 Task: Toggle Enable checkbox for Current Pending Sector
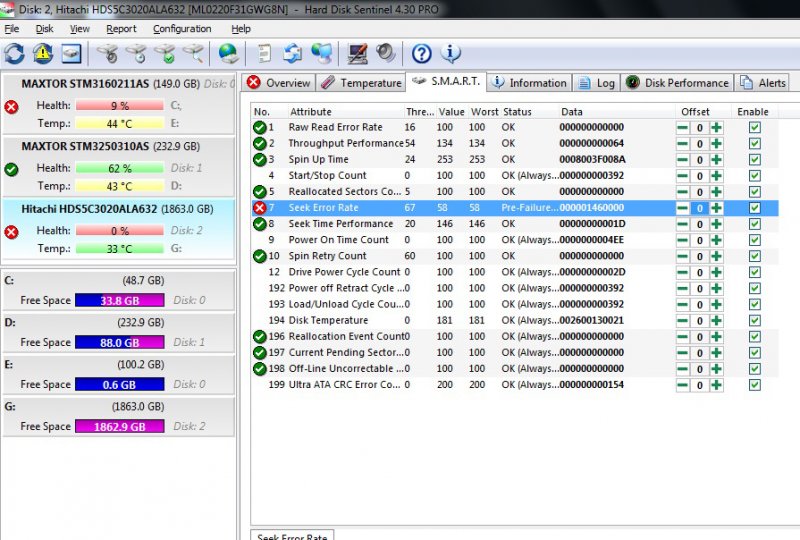point(755,353)
